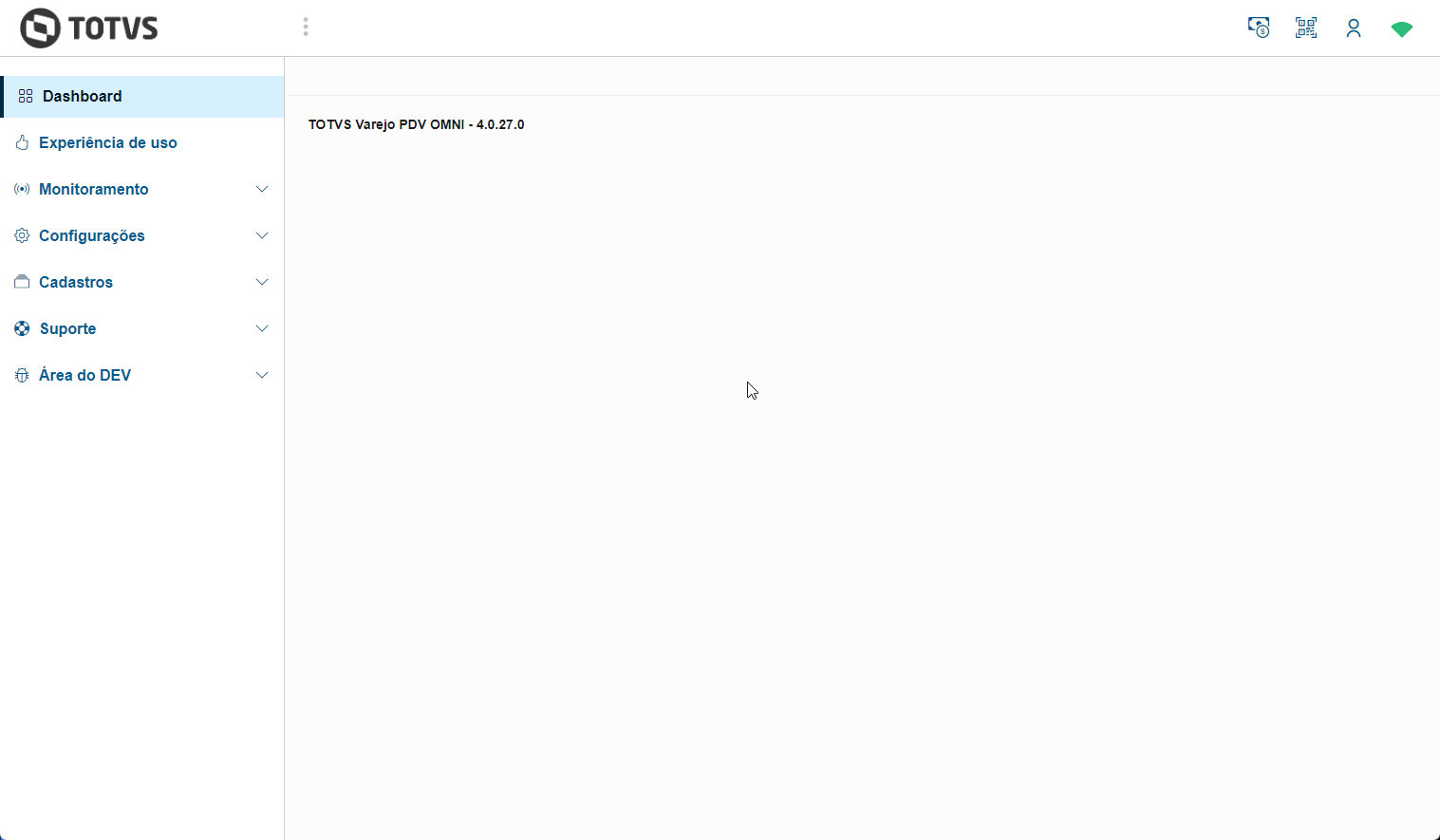This screenshot has height=840, width=1440.
Task: Open Experiência de uso menu item
Action: [x=142, y=142]
